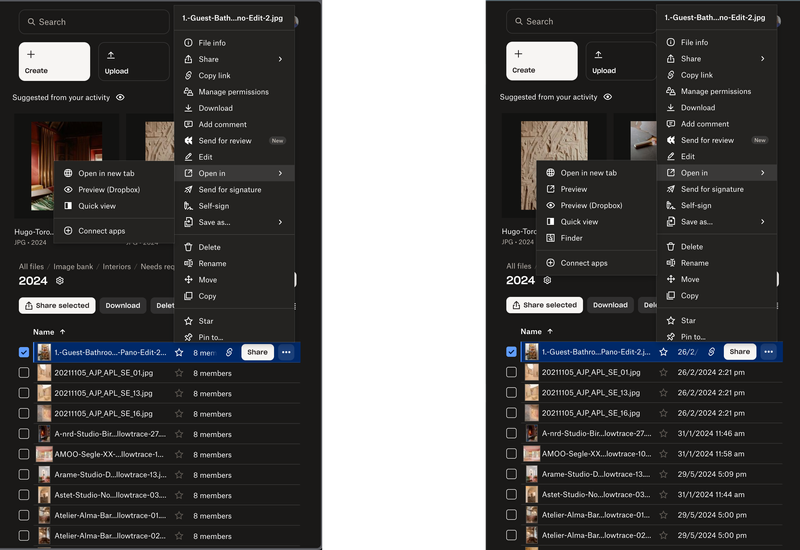This screenshot has width=800, height=550.
Task: Star the Arame-Studio-D file in left screenshot
Action: [x=179, y=475]
